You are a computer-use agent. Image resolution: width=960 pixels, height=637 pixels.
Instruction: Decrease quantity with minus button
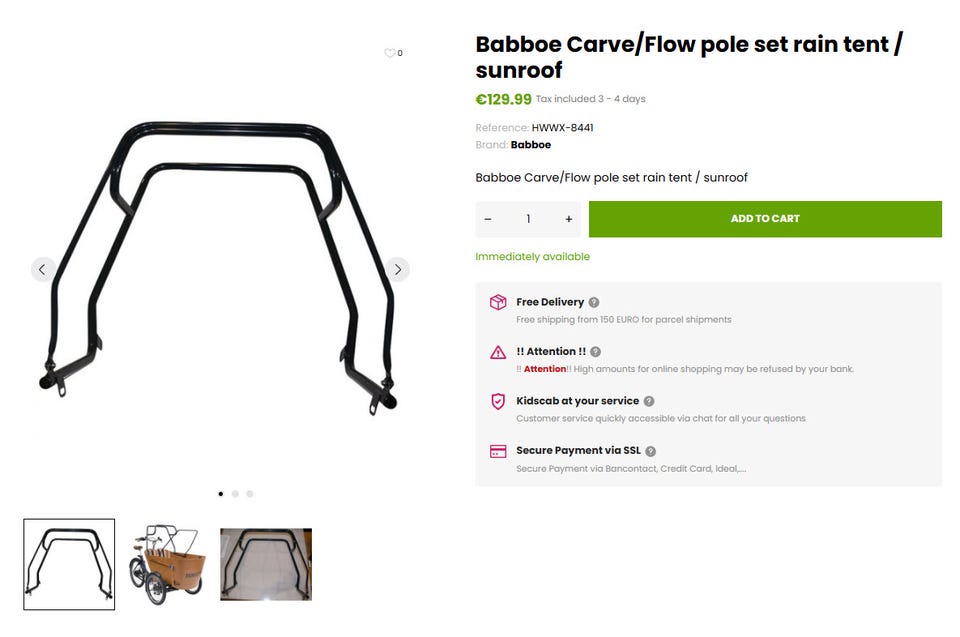point(488,219)
